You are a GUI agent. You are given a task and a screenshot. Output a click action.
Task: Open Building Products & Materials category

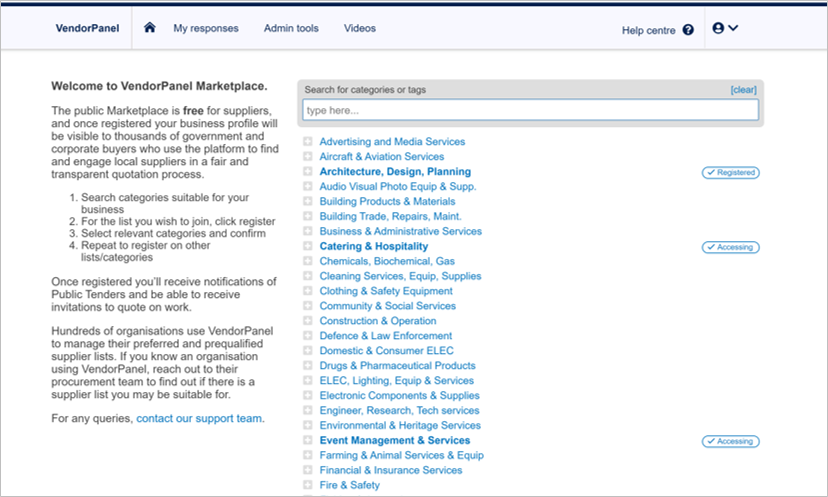[387, 201]
